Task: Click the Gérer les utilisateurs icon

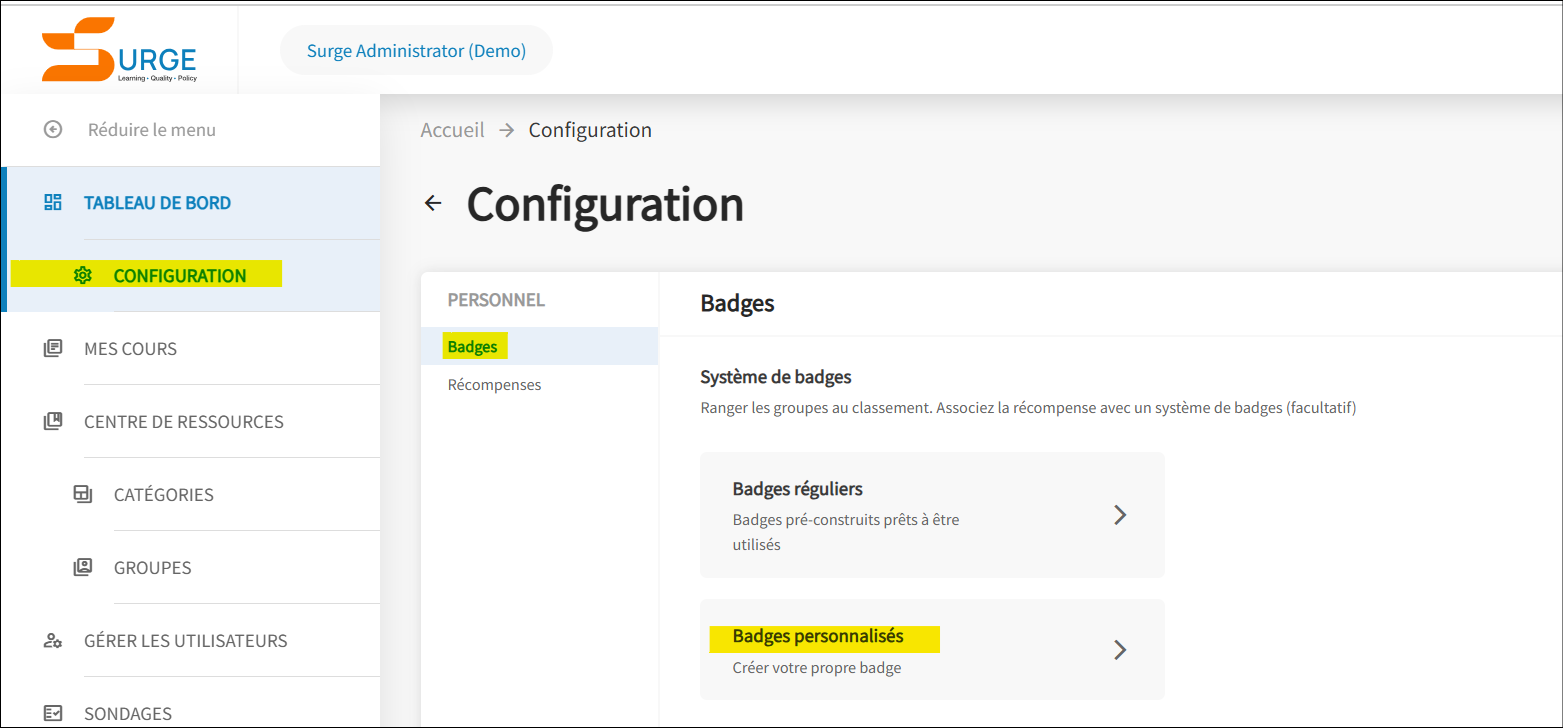Action: (x=52, y=640)
